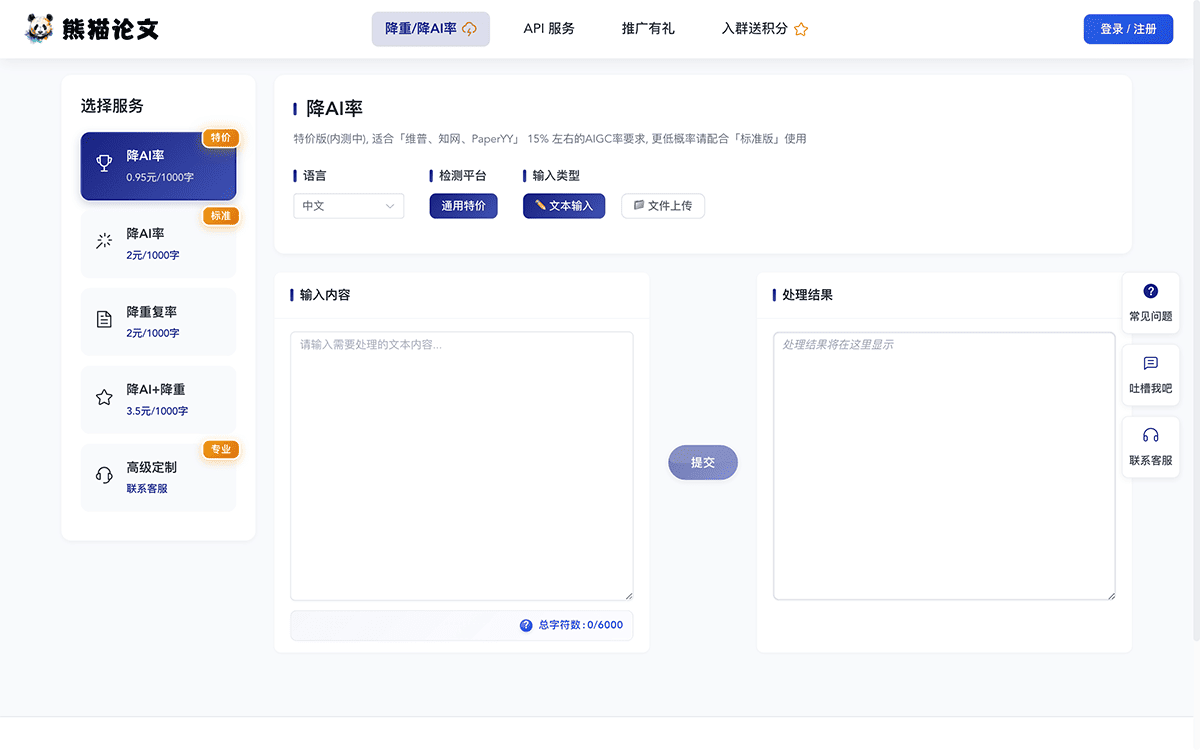Viewport: 1200px width, 750px height.
Task: Click the star icon for 降AI+降重
Action: point(104,397)
